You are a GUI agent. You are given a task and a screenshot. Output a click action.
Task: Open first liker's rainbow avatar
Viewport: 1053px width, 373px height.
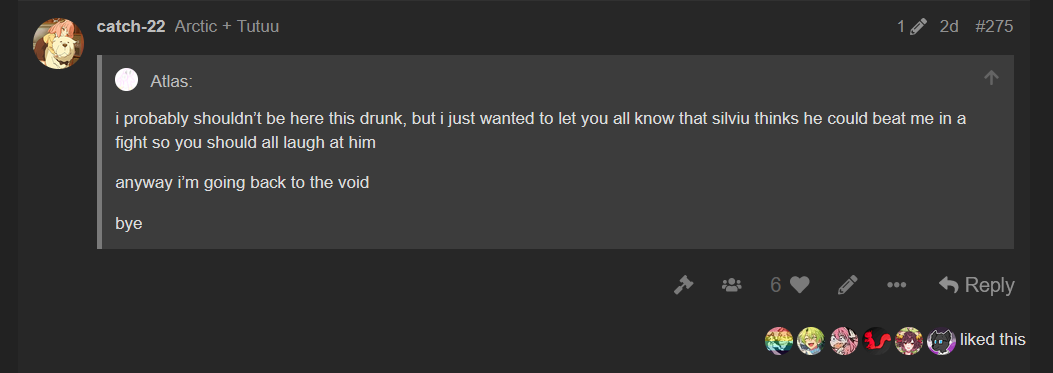tap(779, 341)
